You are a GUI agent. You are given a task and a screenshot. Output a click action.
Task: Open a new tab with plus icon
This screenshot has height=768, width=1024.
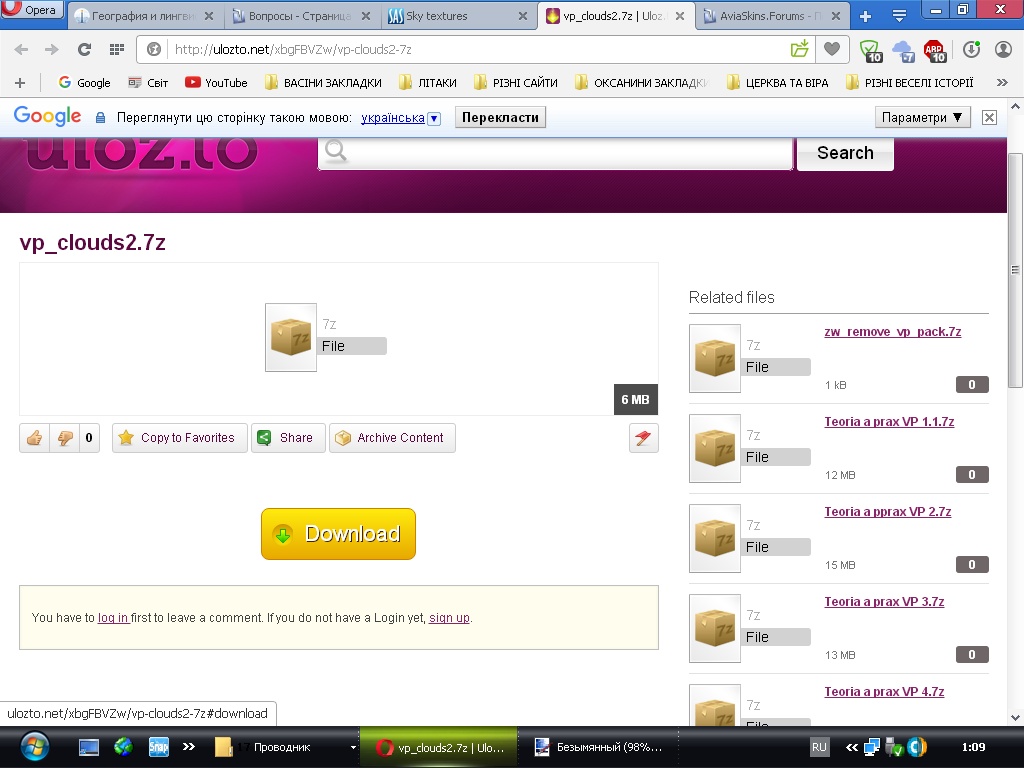865,16
